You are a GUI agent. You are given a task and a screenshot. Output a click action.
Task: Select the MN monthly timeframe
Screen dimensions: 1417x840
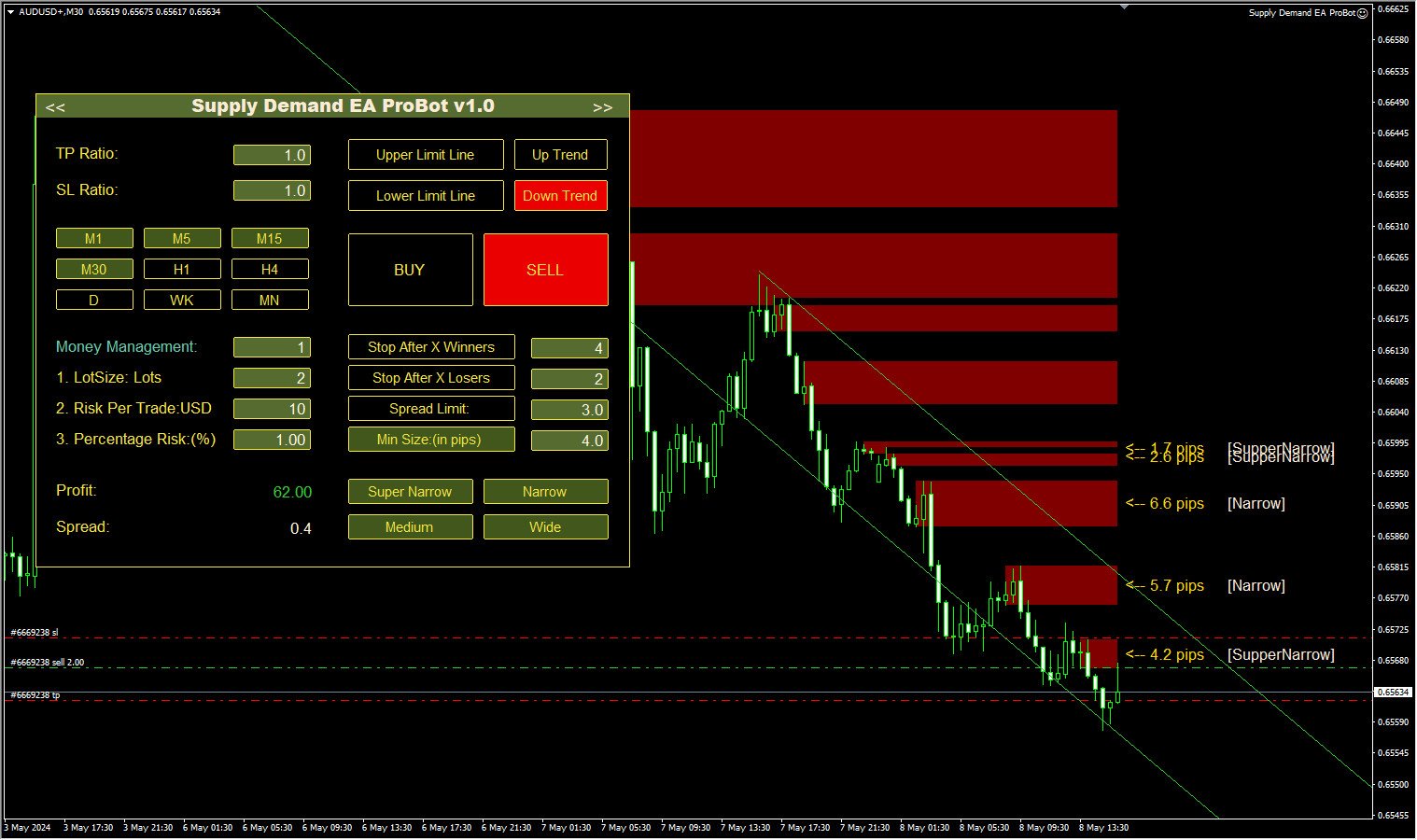270,301
